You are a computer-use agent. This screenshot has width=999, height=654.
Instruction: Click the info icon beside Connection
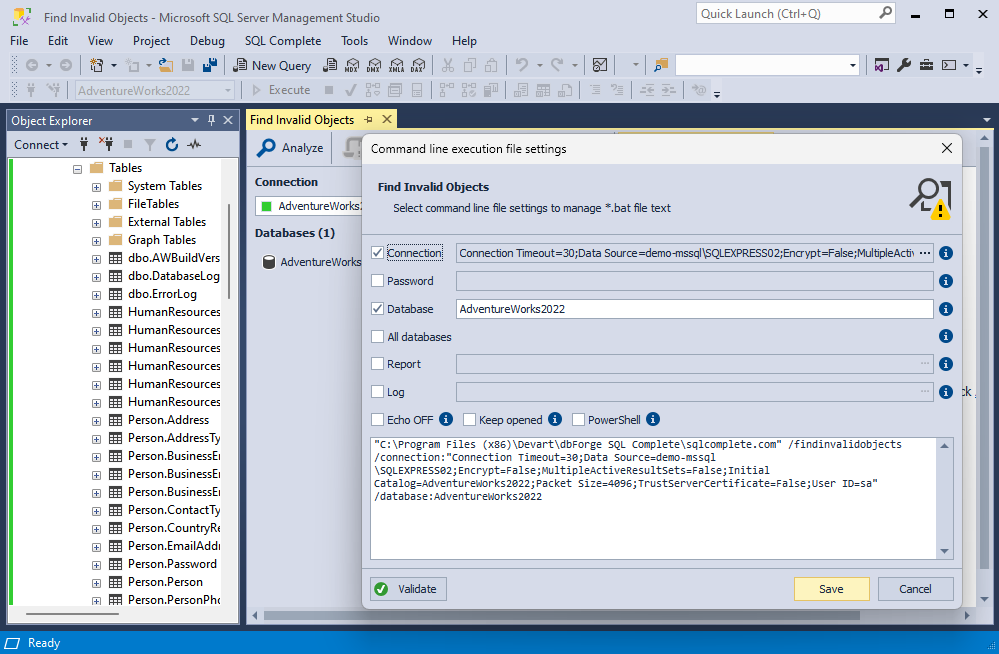945,252
